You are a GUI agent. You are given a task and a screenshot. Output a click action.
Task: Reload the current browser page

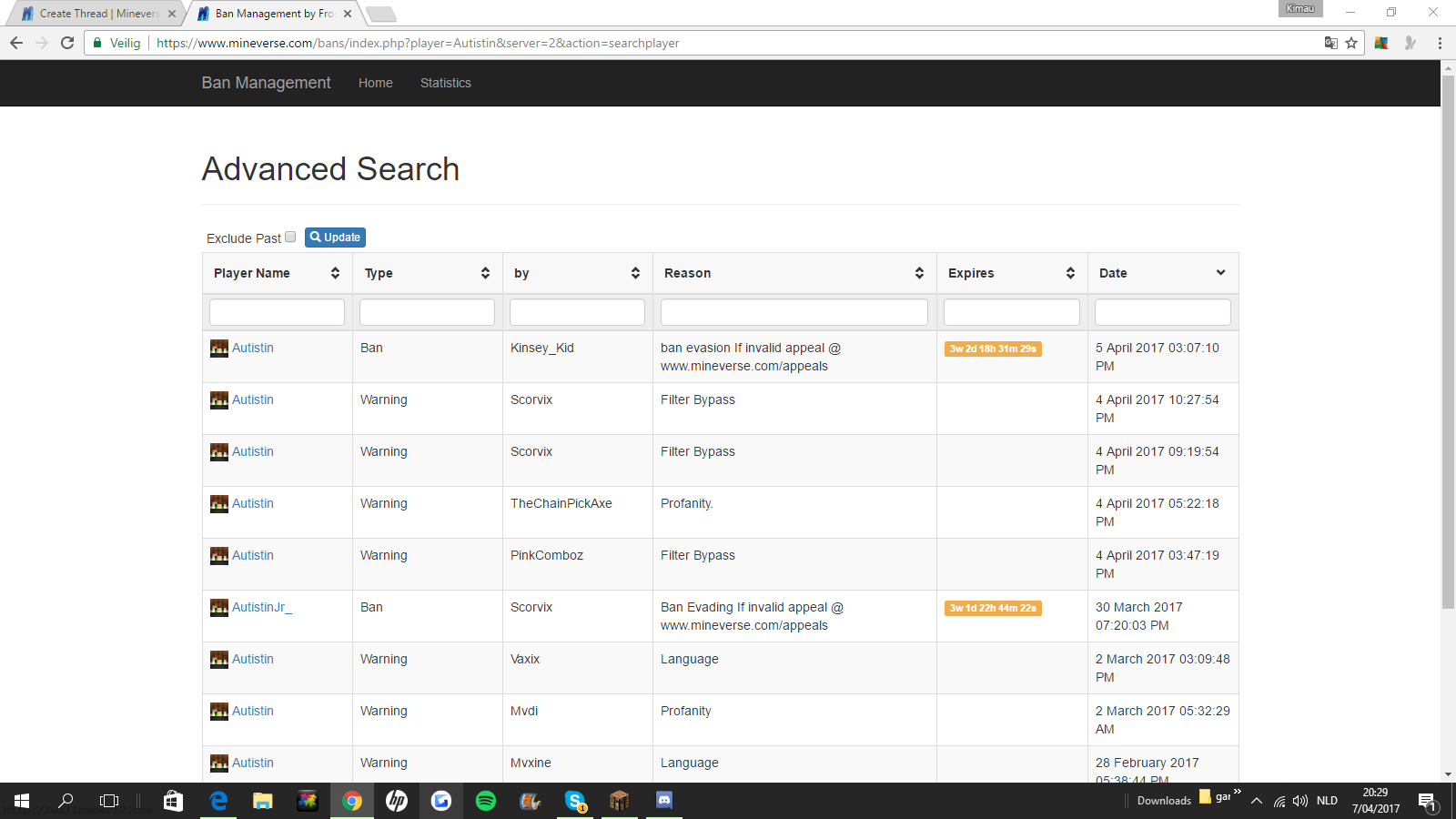tap(67, 43)
